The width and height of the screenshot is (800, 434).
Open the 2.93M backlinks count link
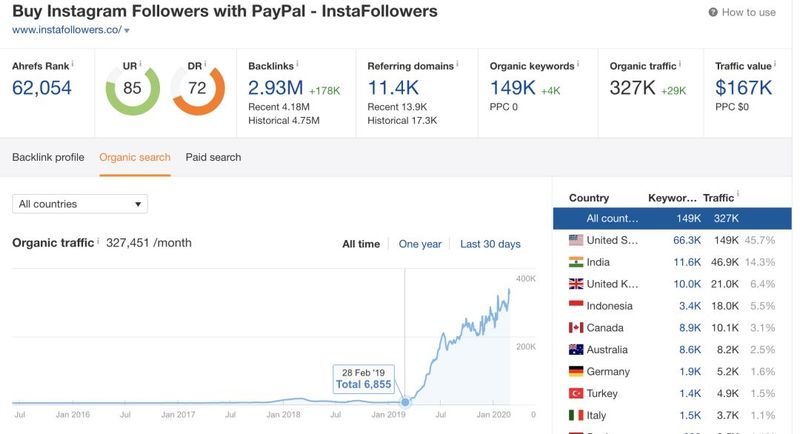coord(276,88)
